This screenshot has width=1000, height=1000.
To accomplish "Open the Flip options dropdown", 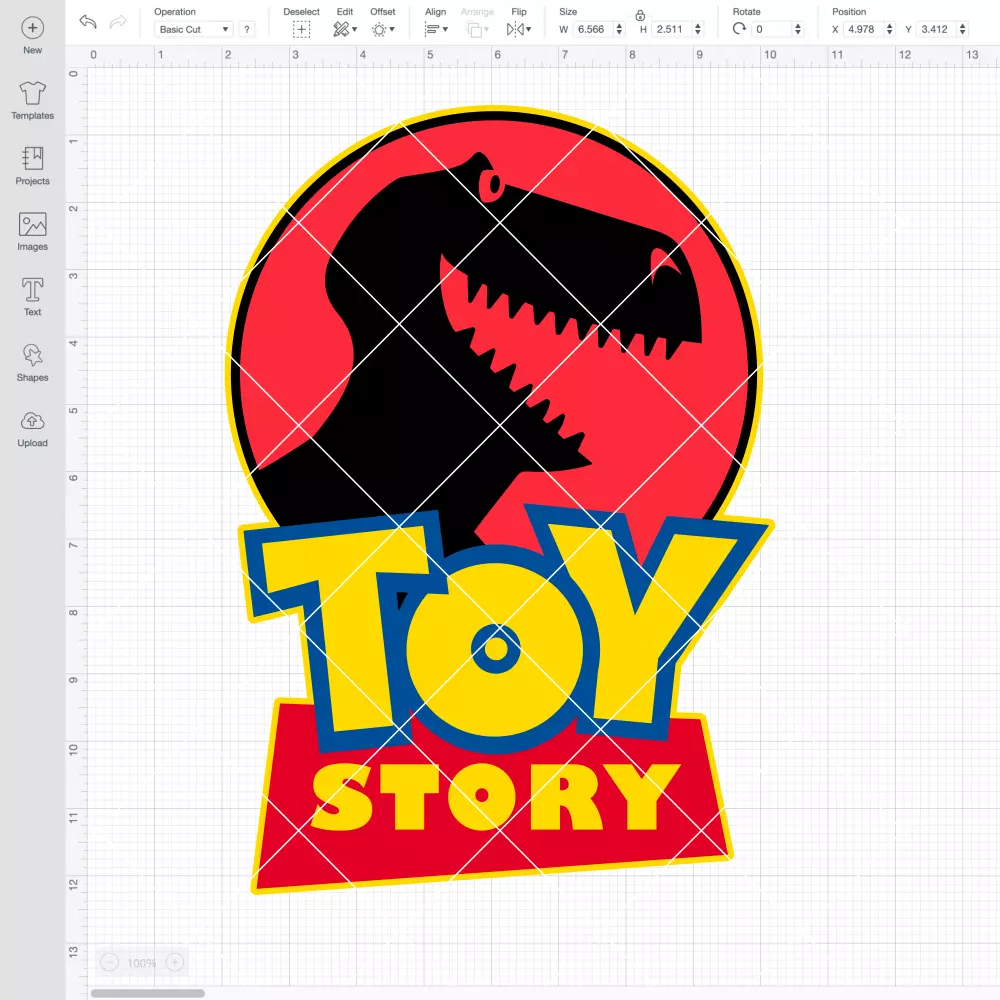I will click(518, 29).
